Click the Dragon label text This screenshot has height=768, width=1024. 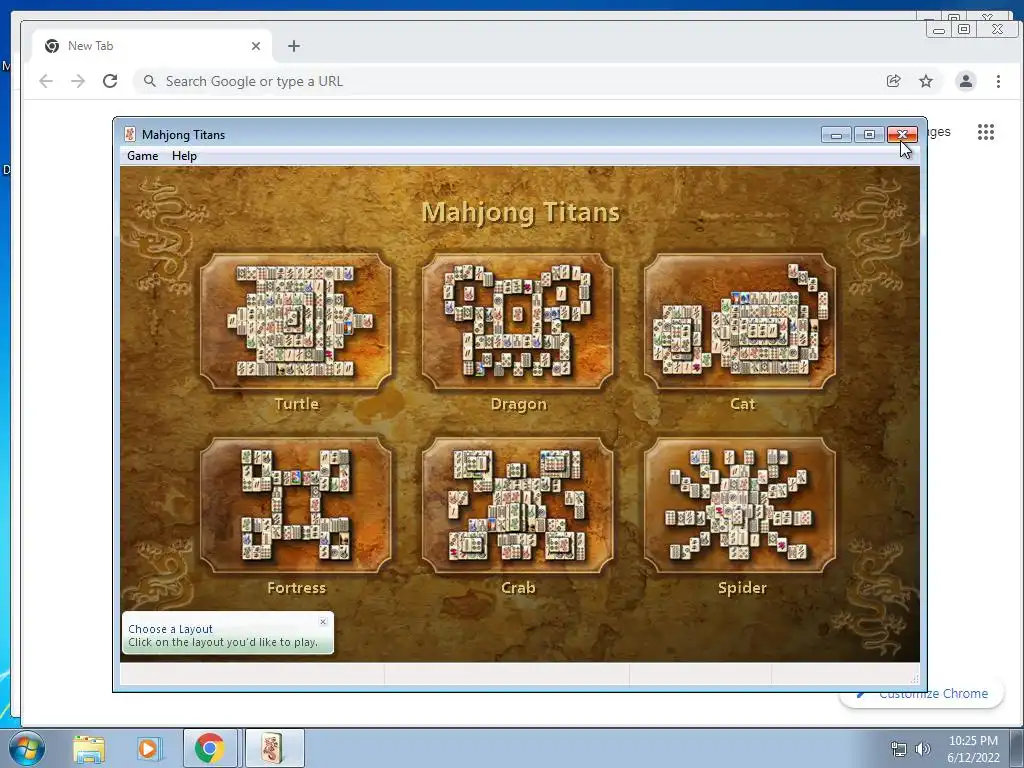click(x=519, y=404)
